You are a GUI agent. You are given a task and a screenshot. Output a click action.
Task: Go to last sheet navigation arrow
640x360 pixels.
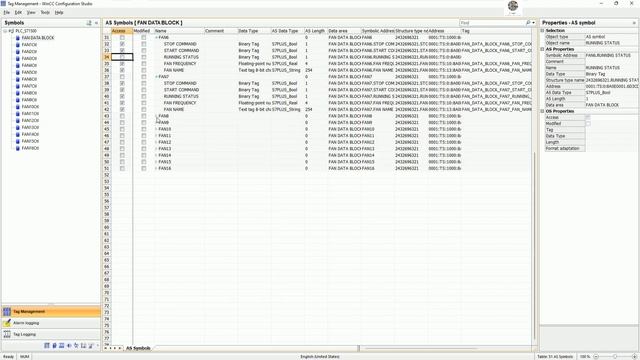coord(120,348)
